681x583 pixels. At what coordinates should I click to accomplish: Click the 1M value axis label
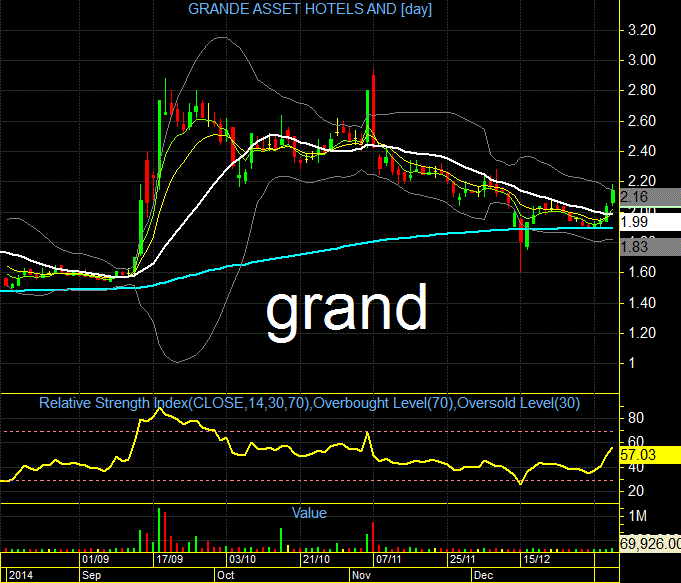pos(638,516)
